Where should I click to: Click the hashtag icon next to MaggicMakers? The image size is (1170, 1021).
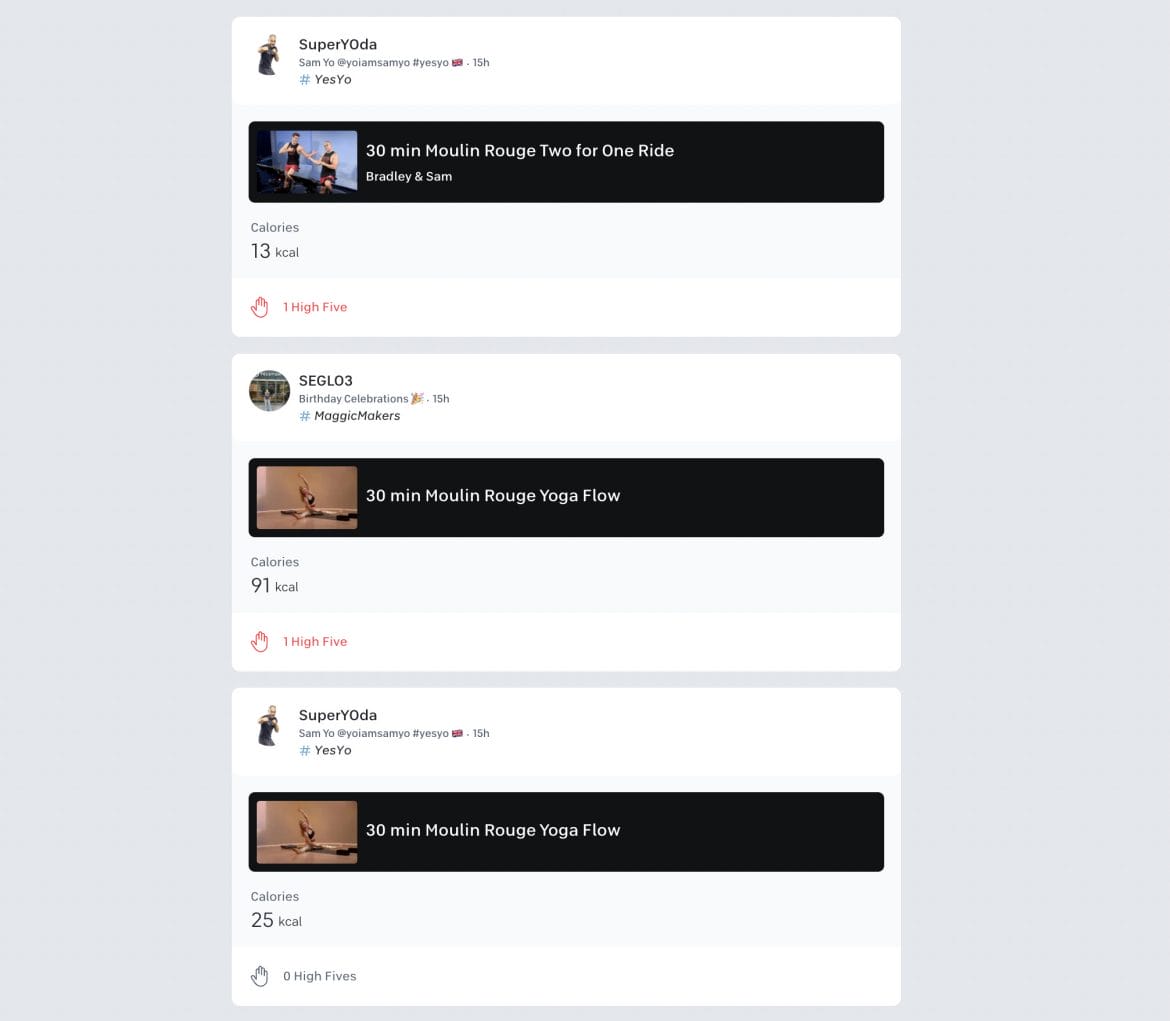point(304,416)
